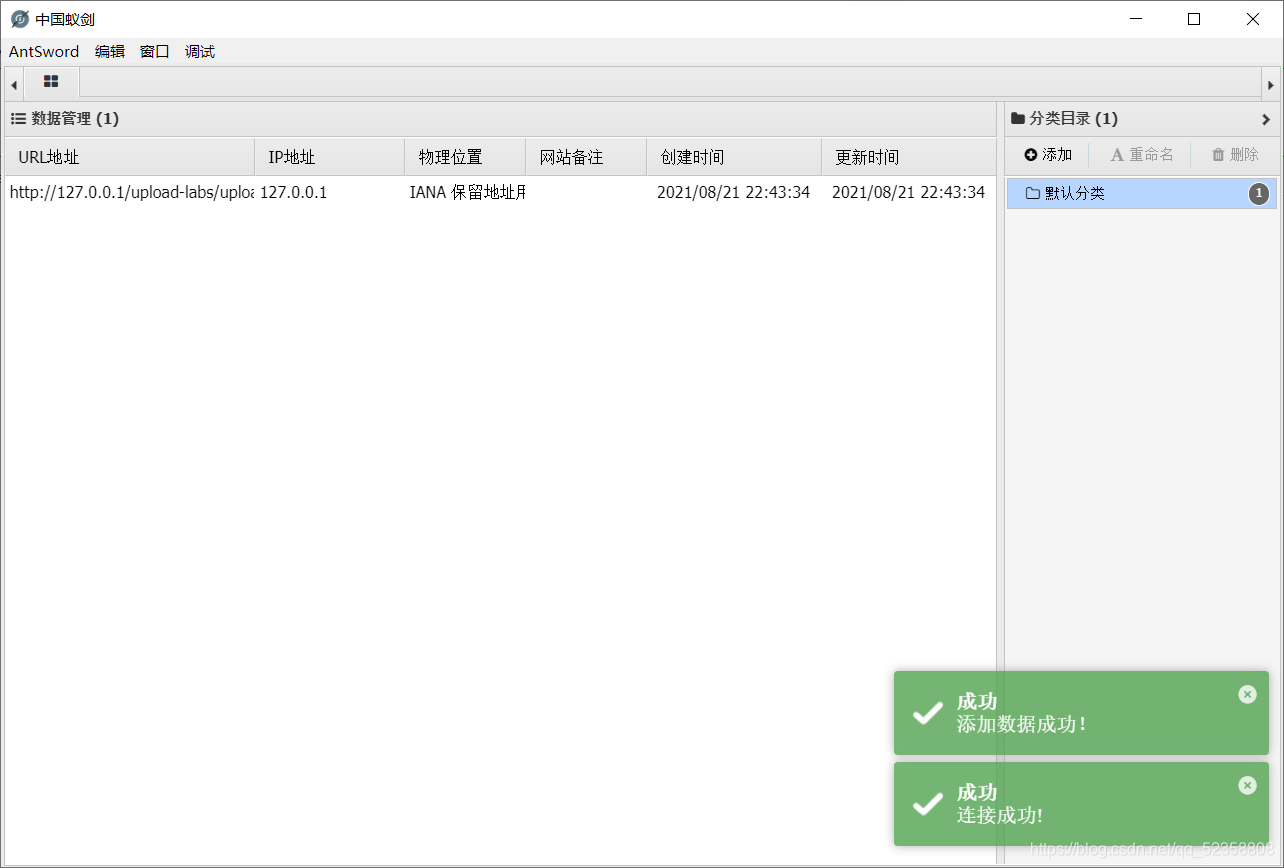
Task: Select the 127.0.0.1 upload-labs shell row
Action: tap(400, 193)
